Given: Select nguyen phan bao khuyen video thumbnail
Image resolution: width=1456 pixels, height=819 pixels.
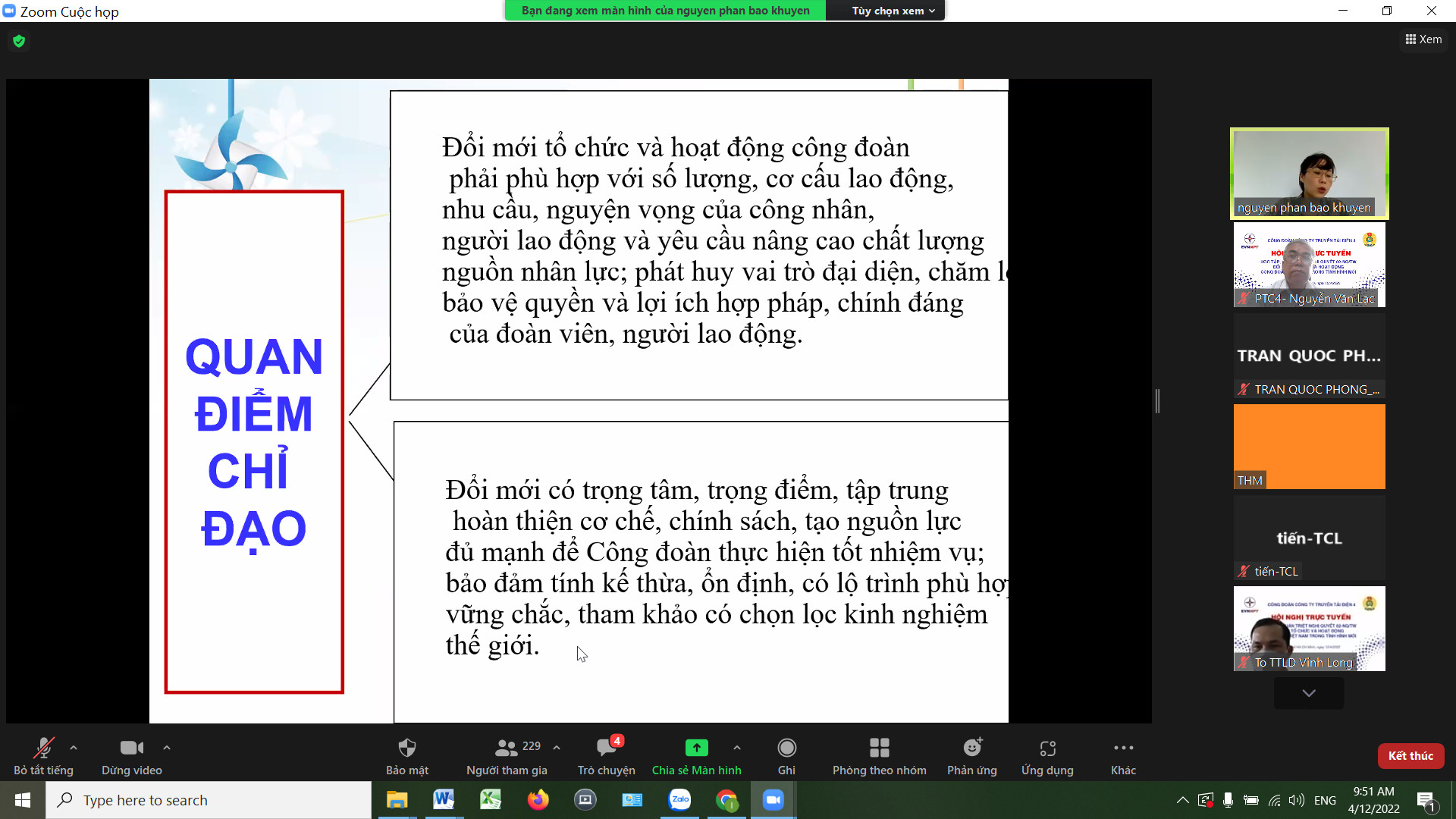Looking at the screenshot, I should (x=1309, y=174).
